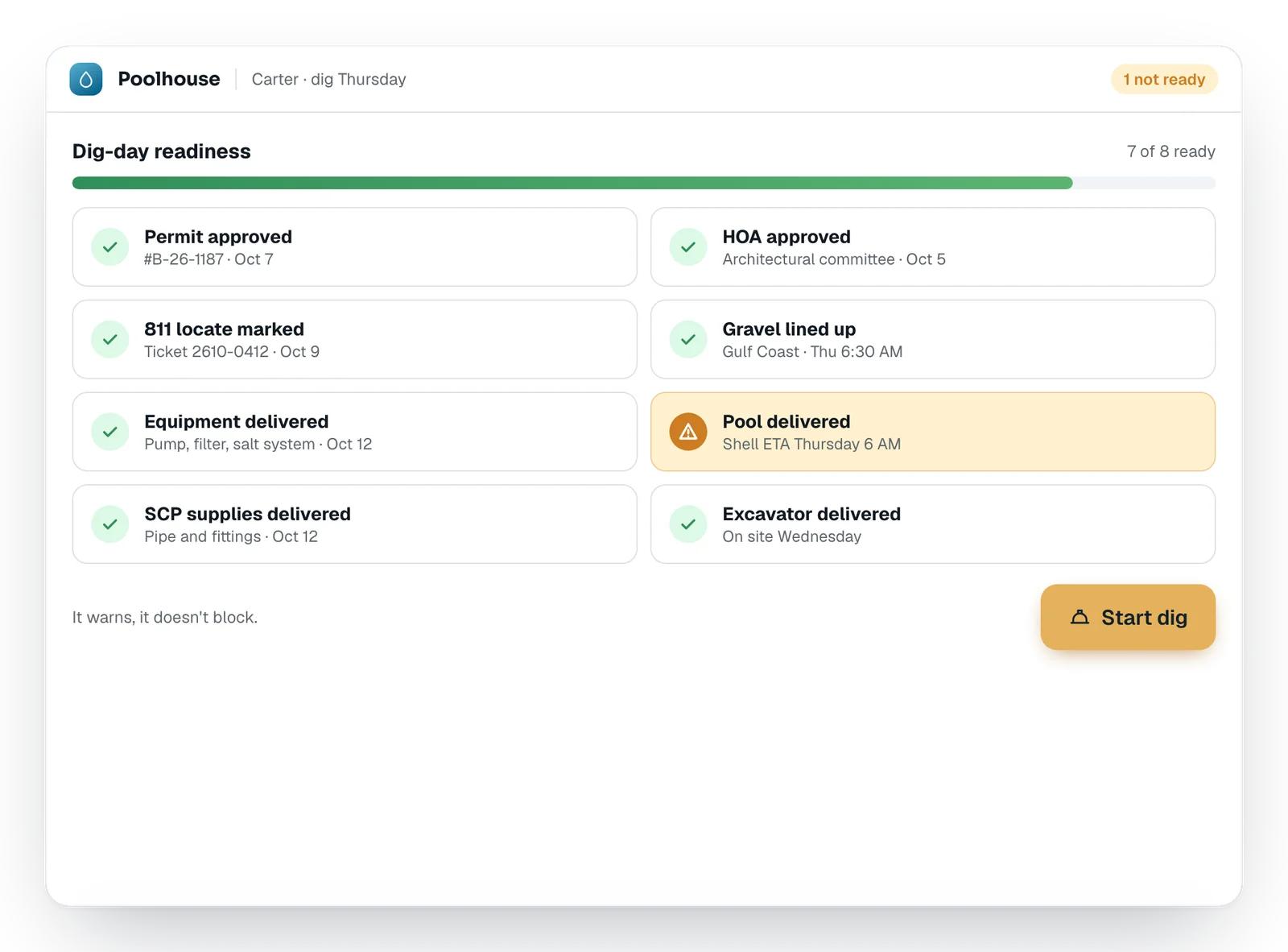Select the 'Permit approved' card title
The width and height of the screenshot is (1288, 952).
tap(218, 237)
